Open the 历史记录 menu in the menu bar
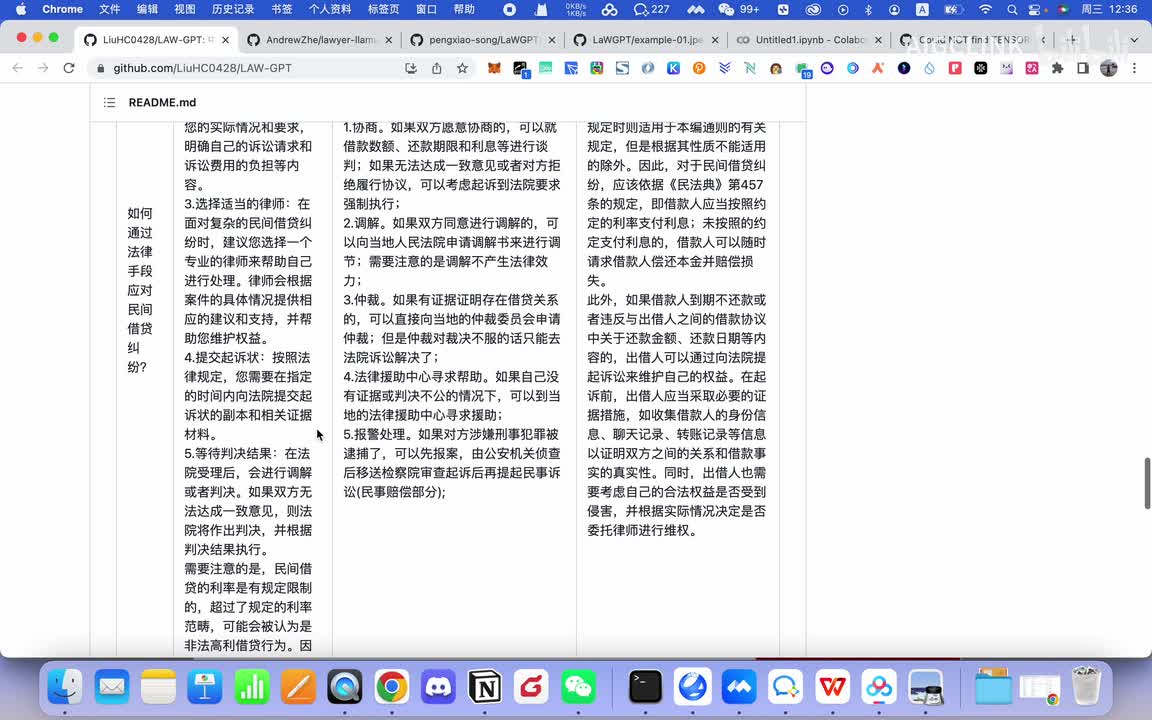Image resolution: width=1152 pixels, height=720 pixels. pos(233,9)
